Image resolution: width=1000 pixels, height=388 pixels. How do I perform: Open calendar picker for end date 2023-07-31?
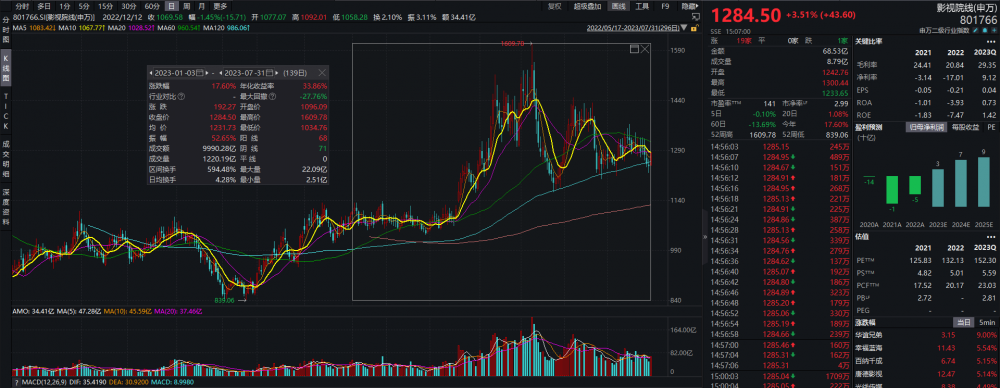click(269, 73)
